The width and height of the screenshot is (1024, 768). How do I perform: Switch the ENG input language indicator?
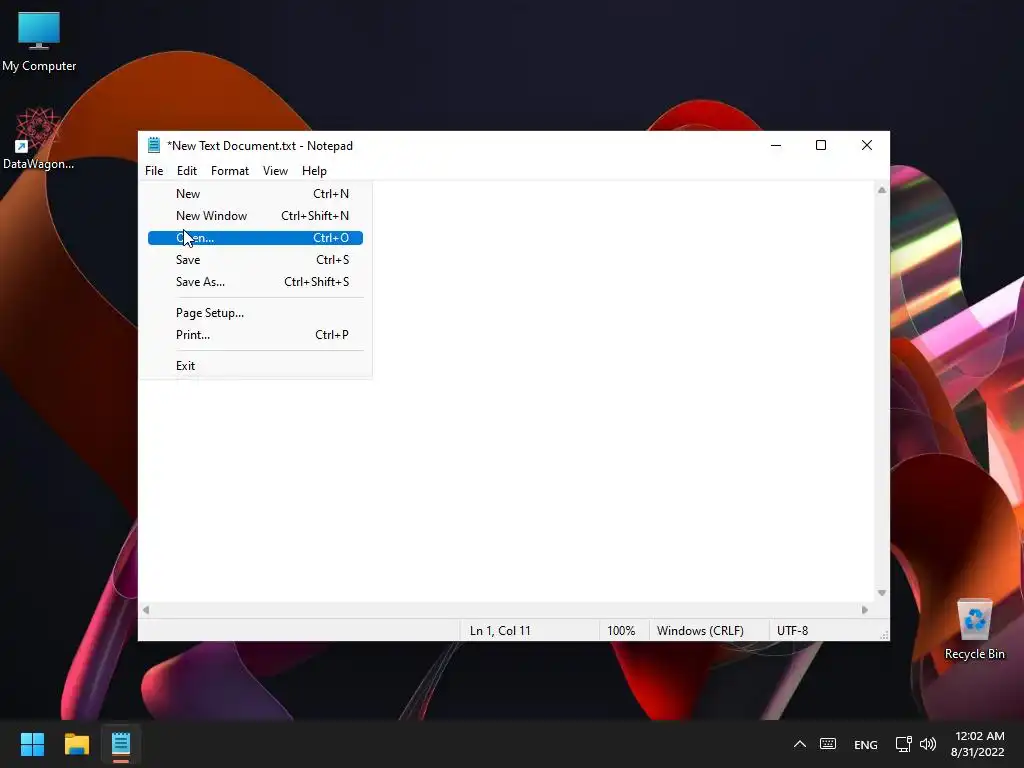[865, 744]
